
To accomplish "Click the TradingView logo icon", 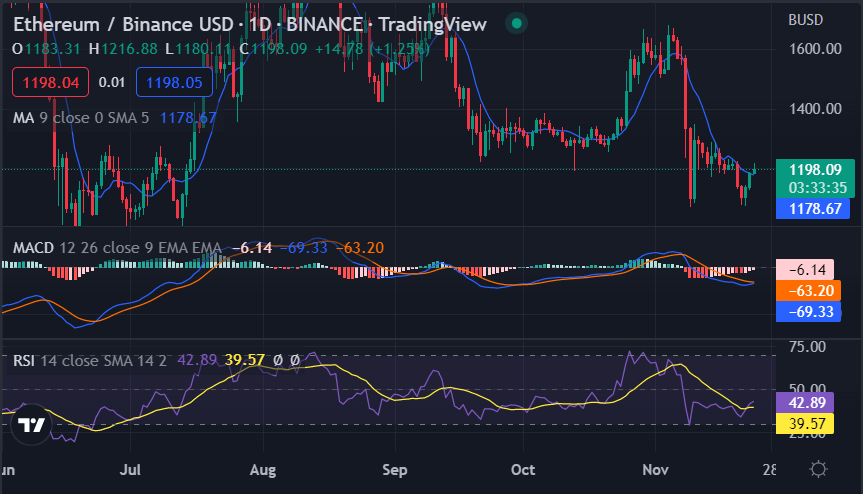I will click(x=31, y=425).
